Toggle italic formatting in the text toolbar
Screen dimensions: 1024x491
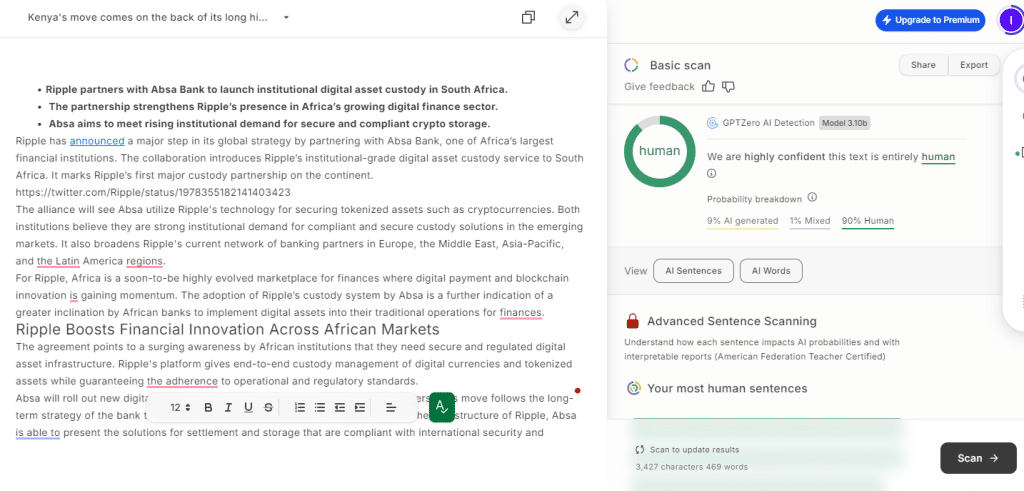228,407
